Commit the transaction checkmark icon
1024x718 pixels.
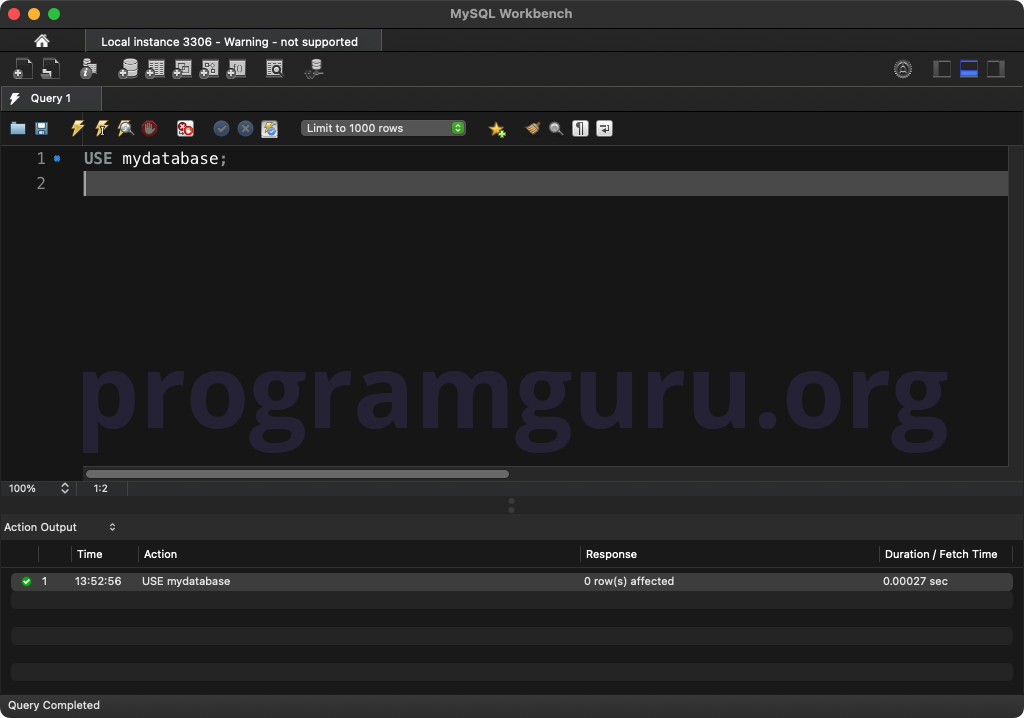point(221,128)
